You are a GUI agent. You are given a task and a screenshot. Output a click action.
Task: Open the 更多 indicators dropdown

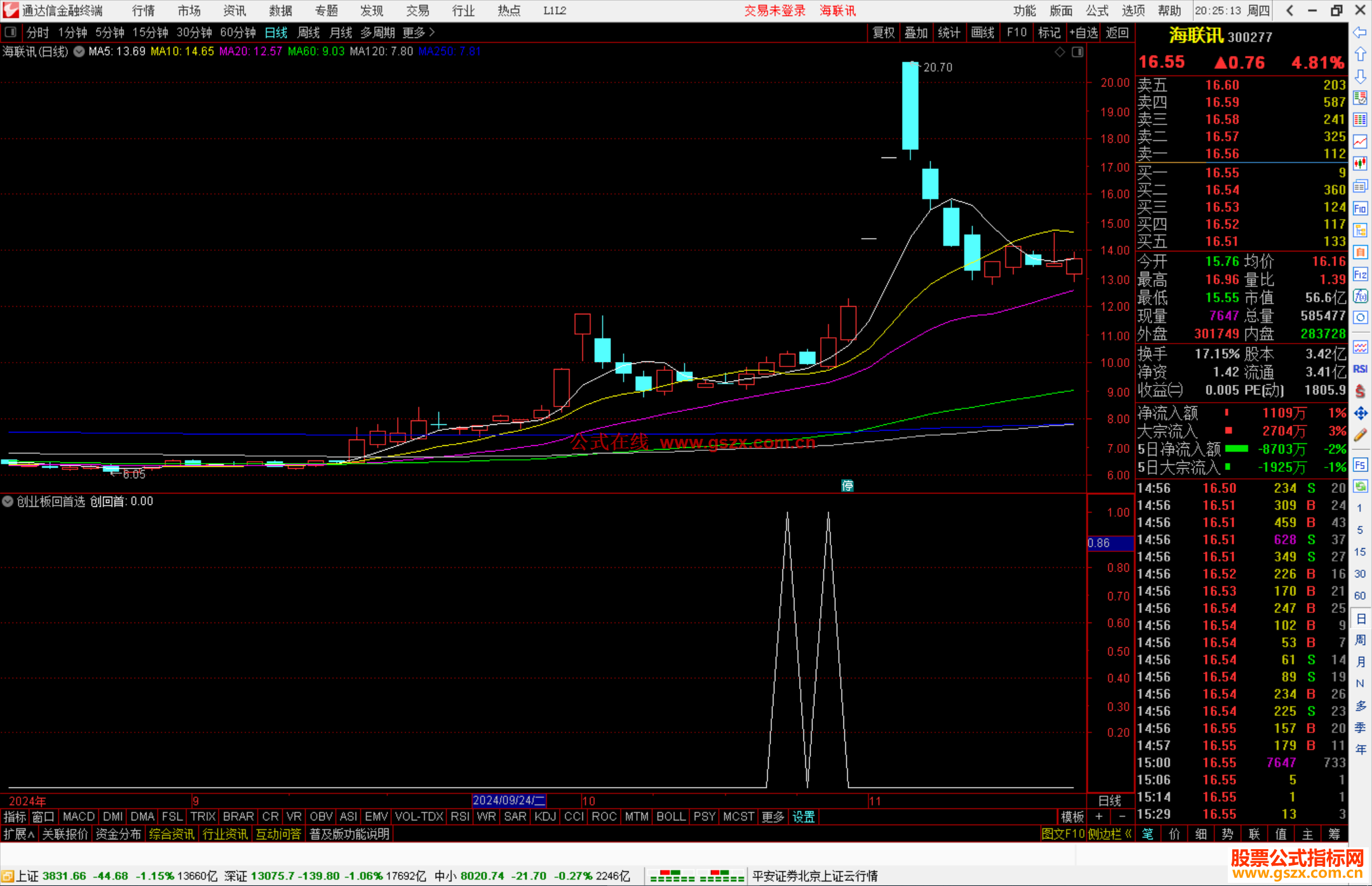coord(773,817)
